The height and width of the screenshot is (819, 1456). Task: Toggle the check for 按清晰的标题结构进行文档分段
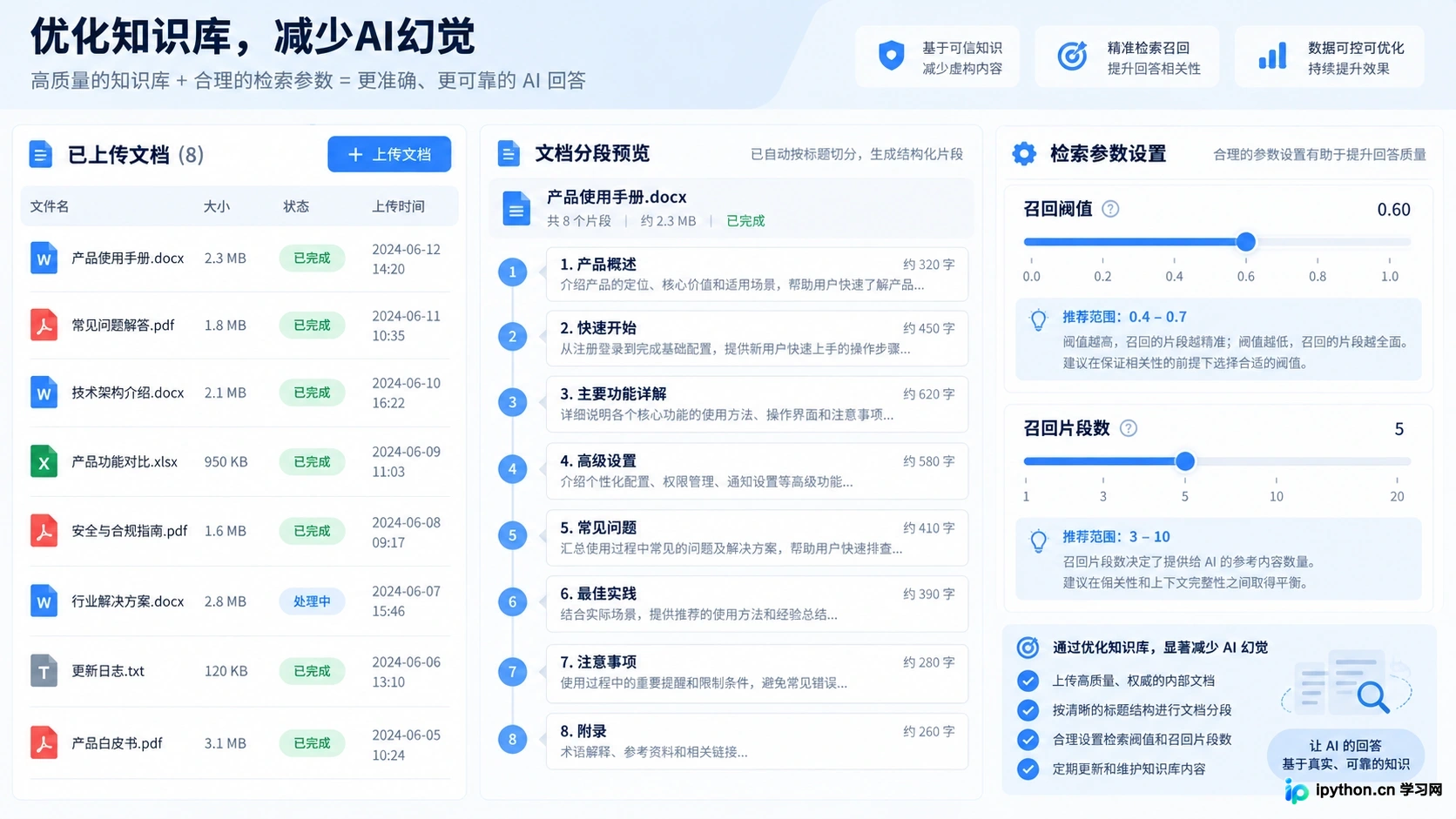coord(1028,710)
